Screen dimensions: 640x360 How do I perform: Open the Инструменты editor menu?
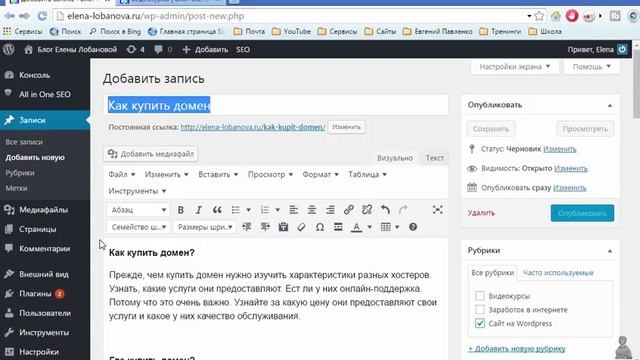pyautogui.click(x=137, y=191)
